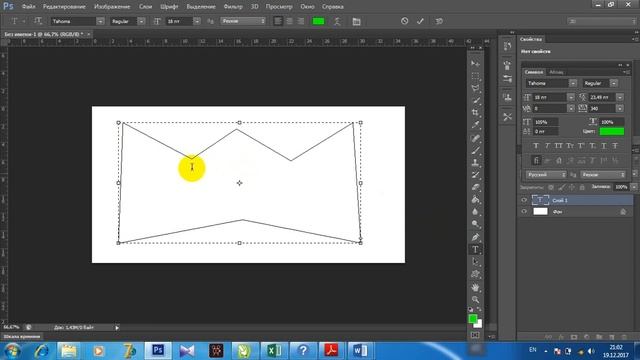Open the Create Warped Text dialog
This screenshot has height=360, width=640.
337,21
